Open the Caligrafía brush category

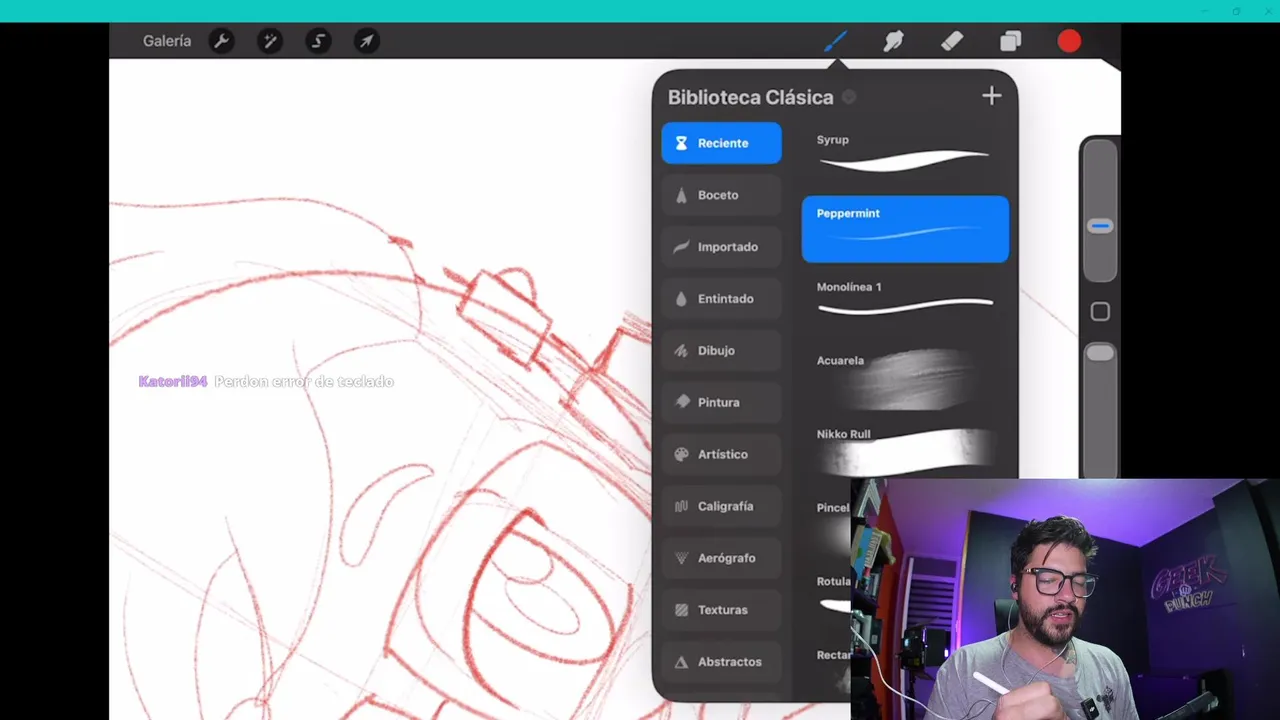pos(721,506)
